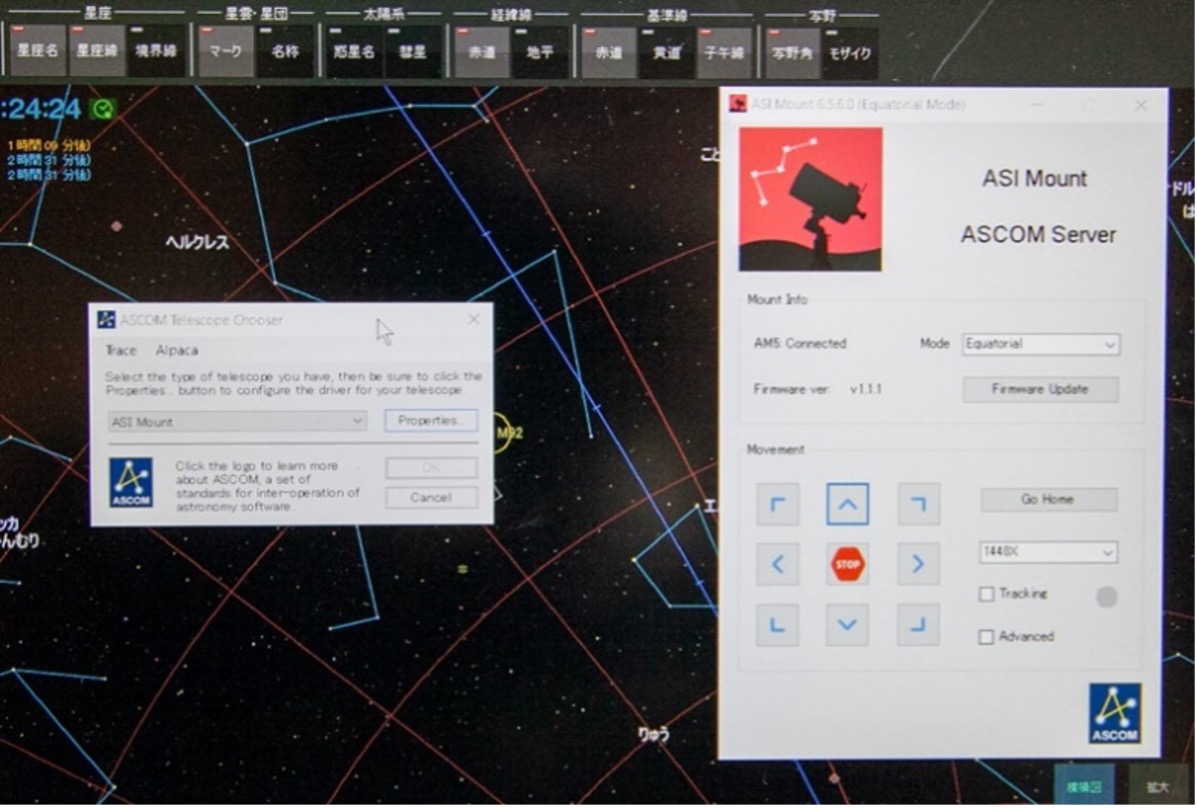Close the ASCOM Telescope Chooser dialog
1197x809 pixels.
click(x=474, y=319)
